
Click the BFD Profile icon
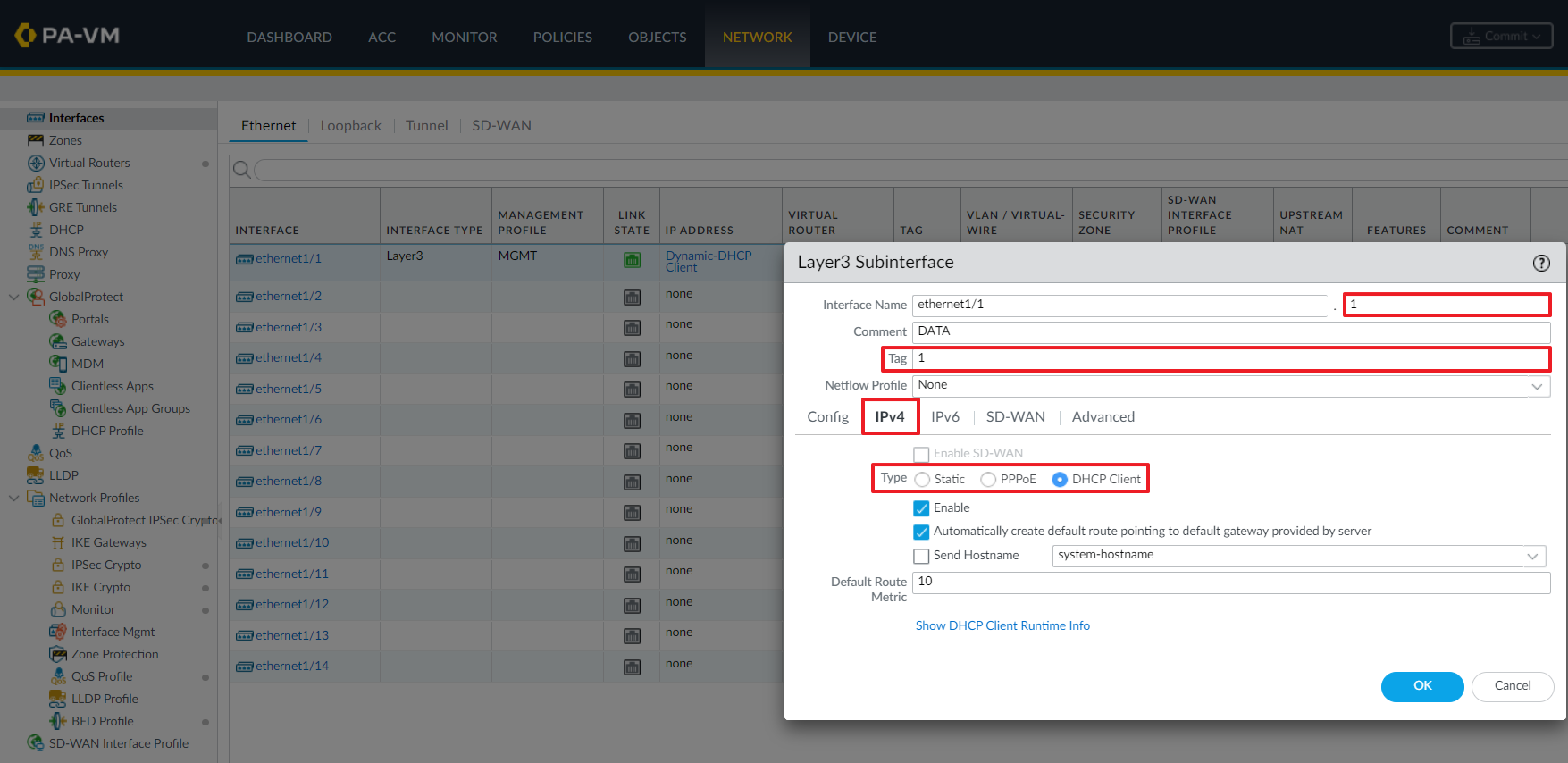coord(58,721)
